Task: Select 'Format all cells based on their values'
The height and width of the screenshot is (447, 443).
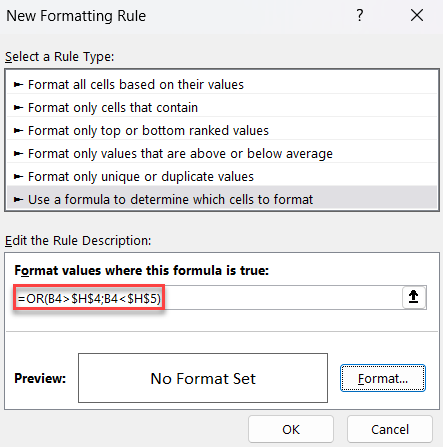Action: 222,85
